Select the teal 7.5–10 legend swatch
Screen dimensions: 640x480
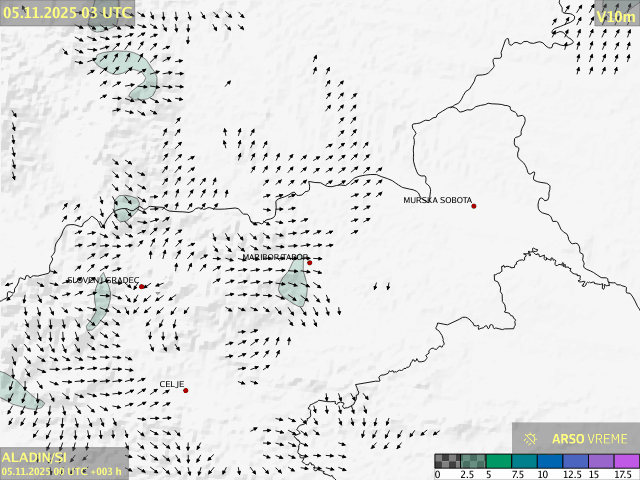pyautogui.click(x=524, y=461)
